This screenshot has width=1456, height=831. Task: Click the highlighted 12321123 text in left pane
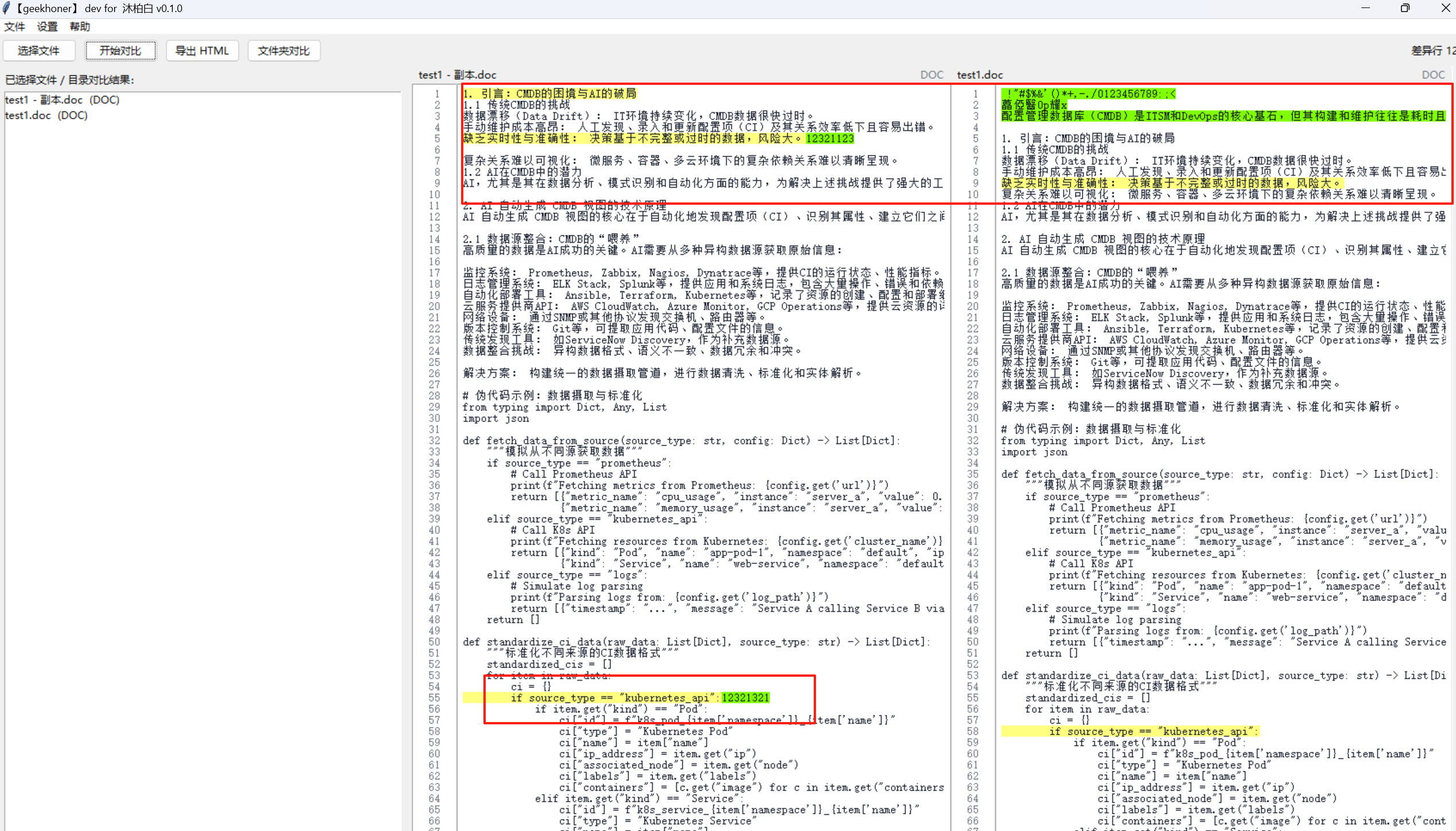coord(829,138)
